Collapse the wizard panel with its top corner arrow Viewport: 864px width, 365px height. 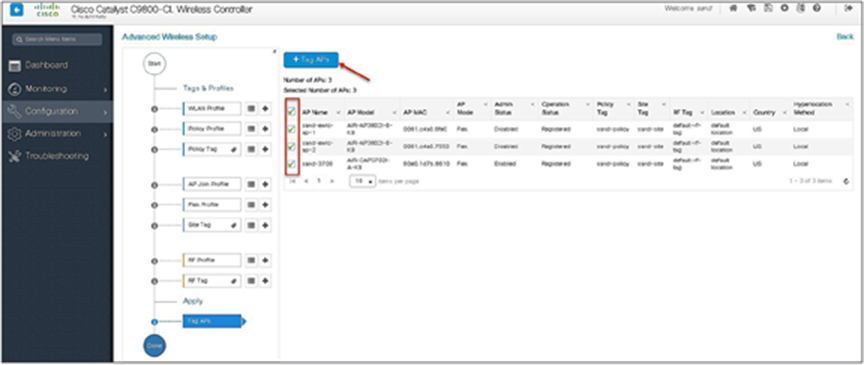click(274, 52)
